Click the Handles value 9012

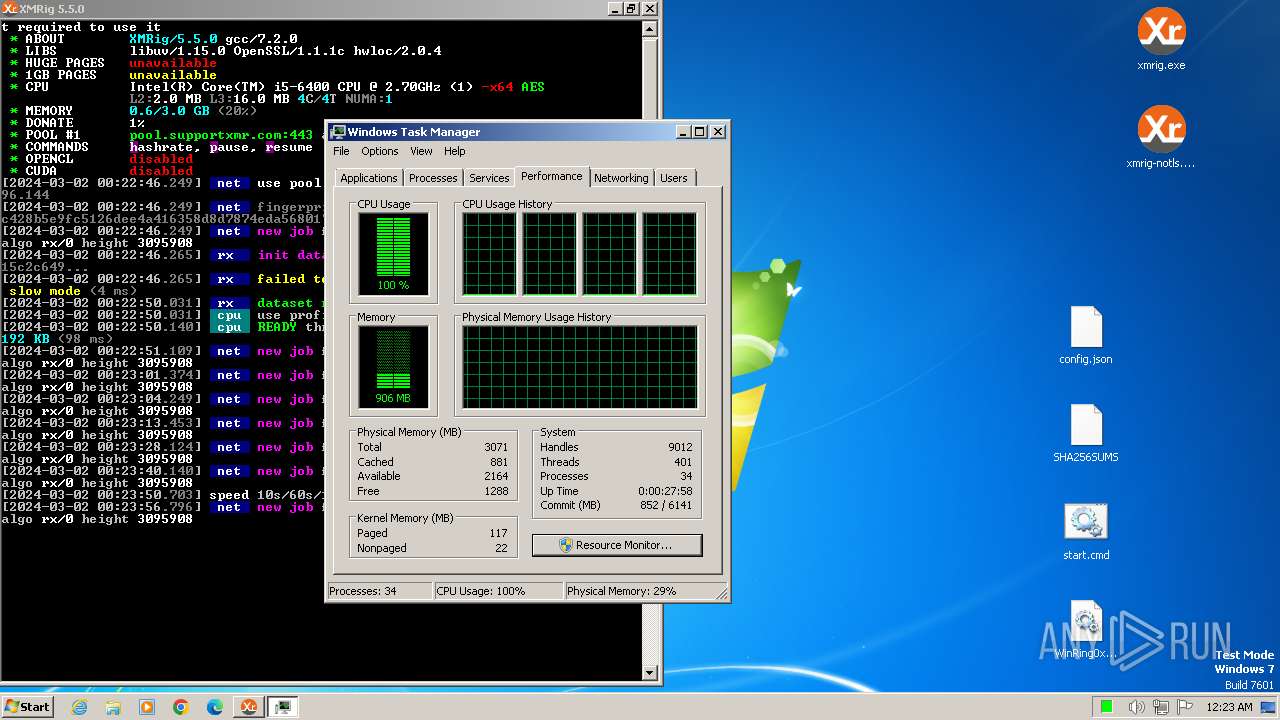[680, 447]
